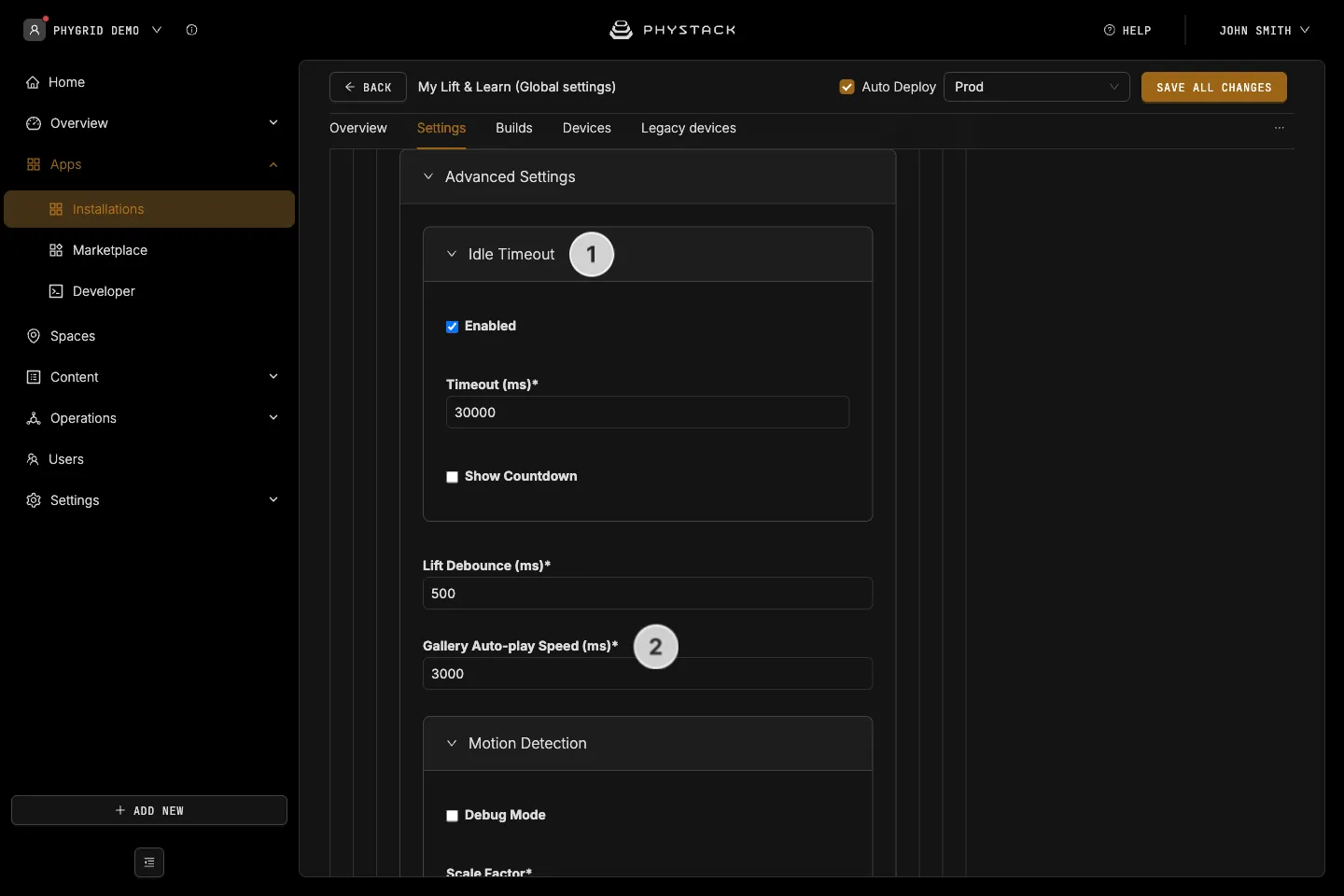Click the Home house icon in the sidebar
This screenshot has height=896, width=1344.
pos(34,82)
